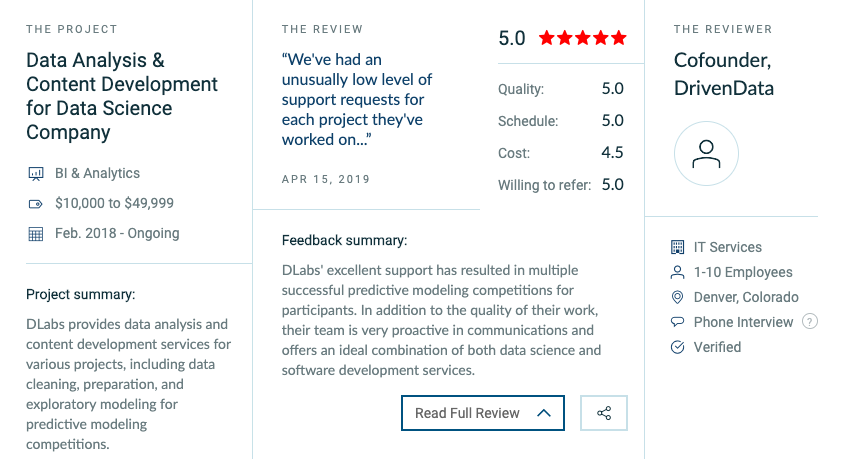Click the Denver location pin icon
Screen dimensions: 846x459
[x=677, y=297]
